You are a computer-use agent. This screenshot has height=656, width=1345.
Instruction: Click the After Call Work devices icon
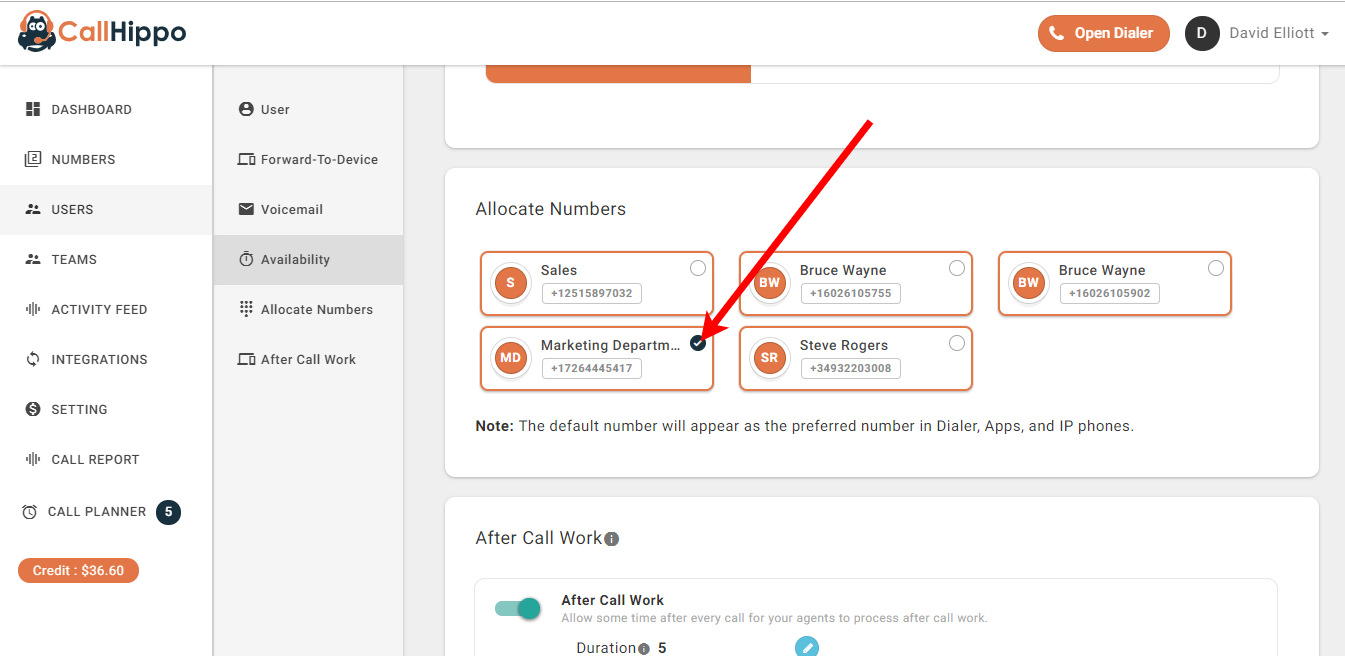[x=246, y=359]
